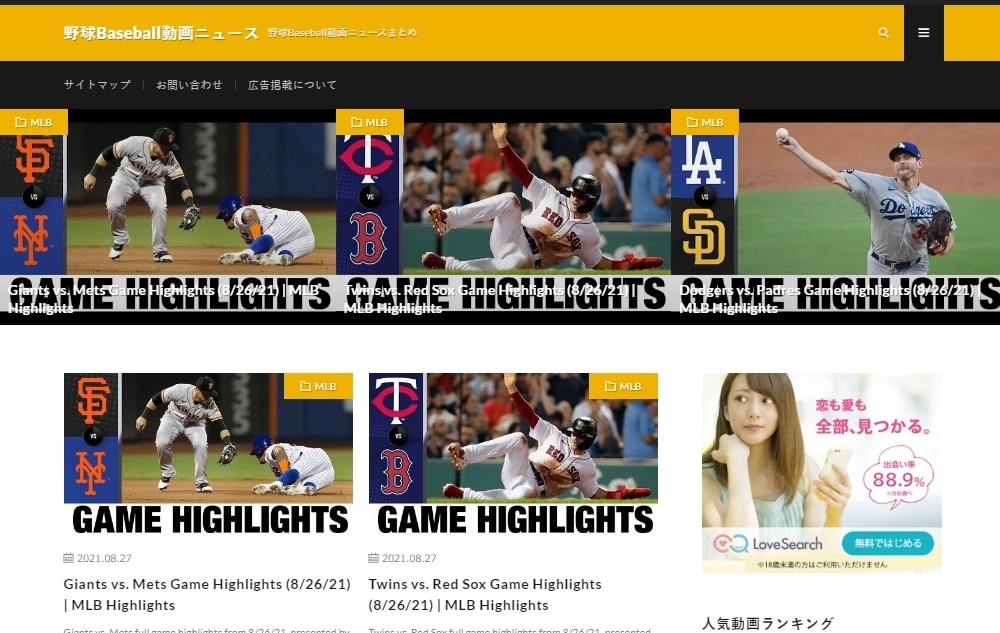Open the LoveSearch advertisement banner
The image size is (1000, 633).
click(821, 472)
